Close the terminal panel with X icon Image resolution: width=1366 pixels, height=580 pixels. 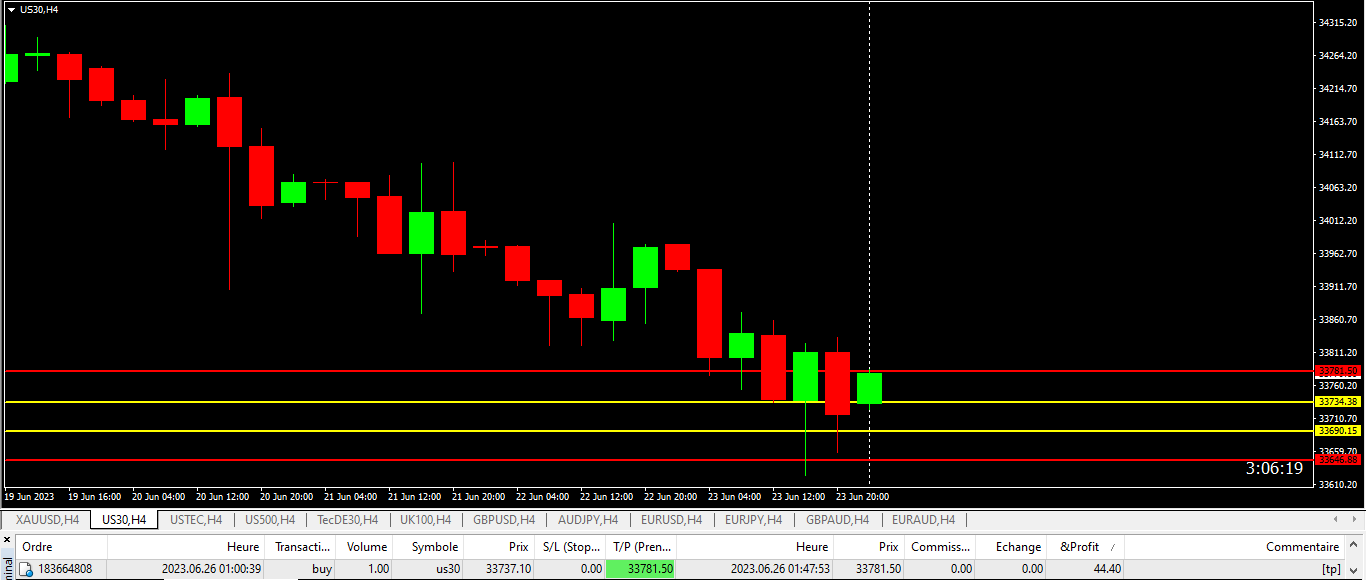pyautogui.click(x=7, y=540)
